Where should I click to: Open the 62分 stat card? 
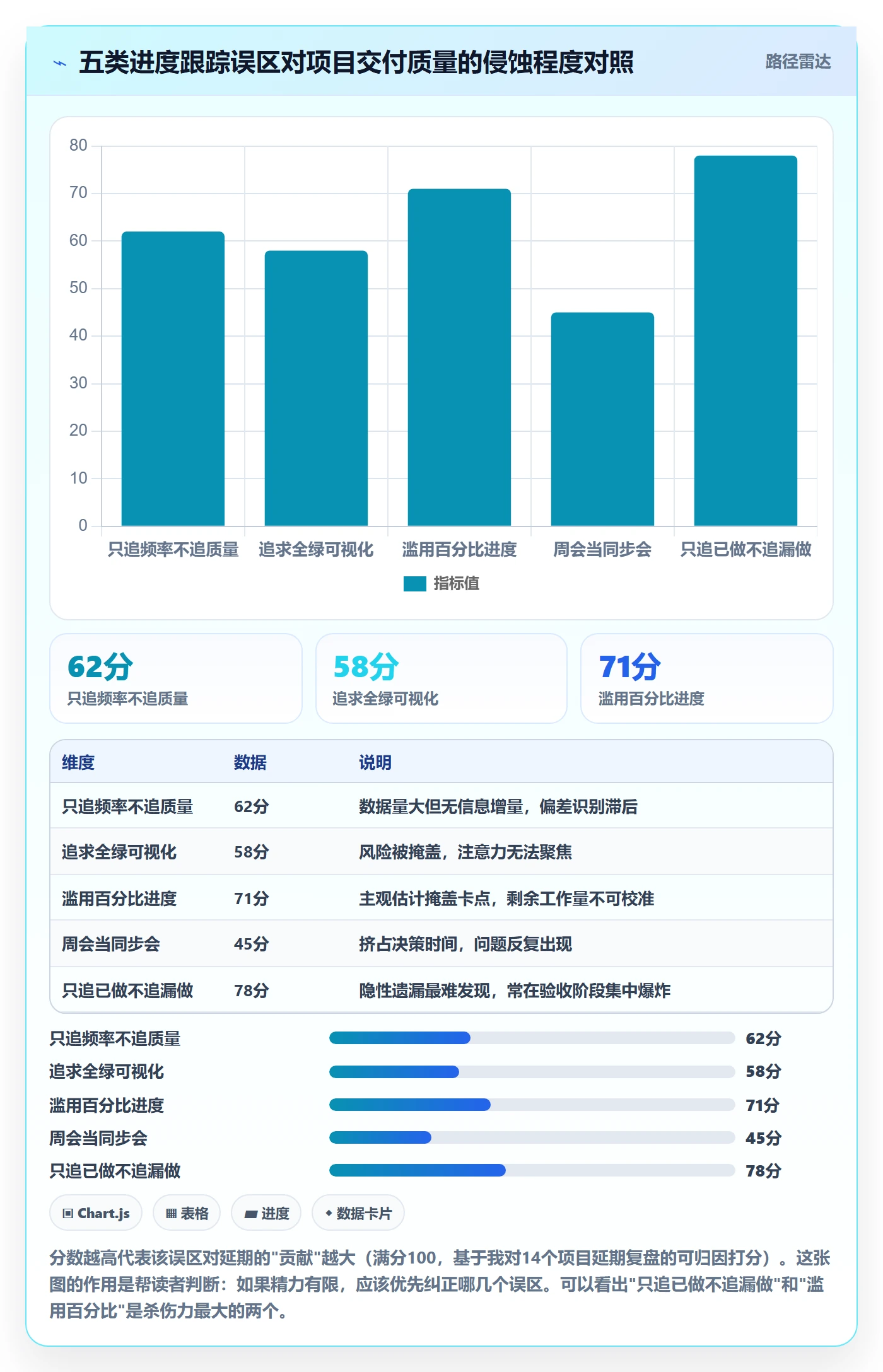click(176, 678)
